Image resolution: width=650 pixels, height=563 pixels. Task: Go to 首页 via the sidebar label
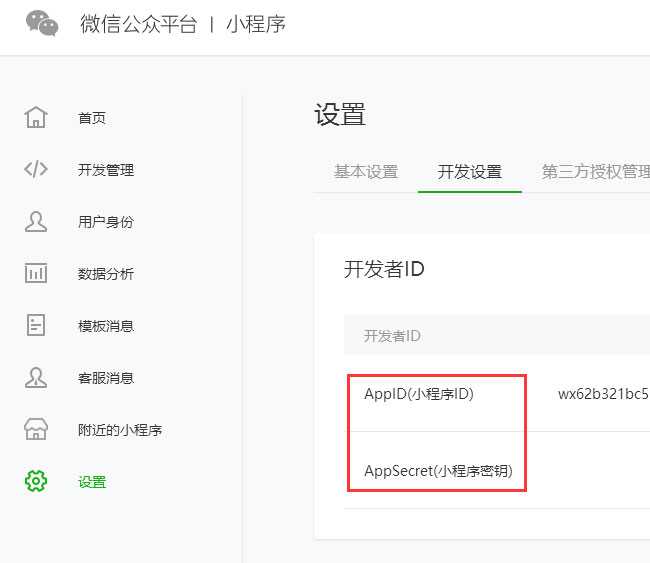point(92,118)
